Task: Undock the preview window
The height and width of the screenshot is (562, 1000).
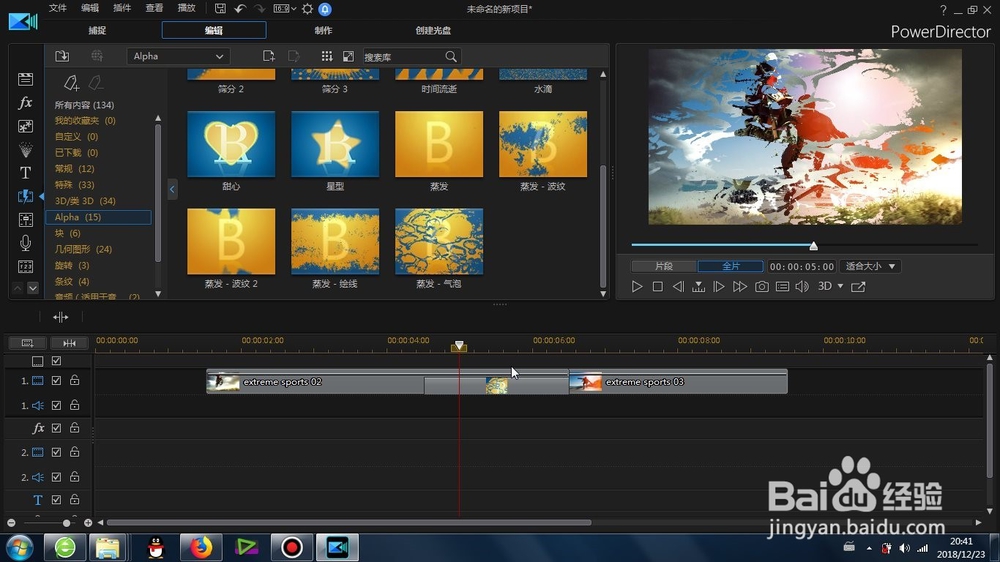Action: click(x=858, y=286)
